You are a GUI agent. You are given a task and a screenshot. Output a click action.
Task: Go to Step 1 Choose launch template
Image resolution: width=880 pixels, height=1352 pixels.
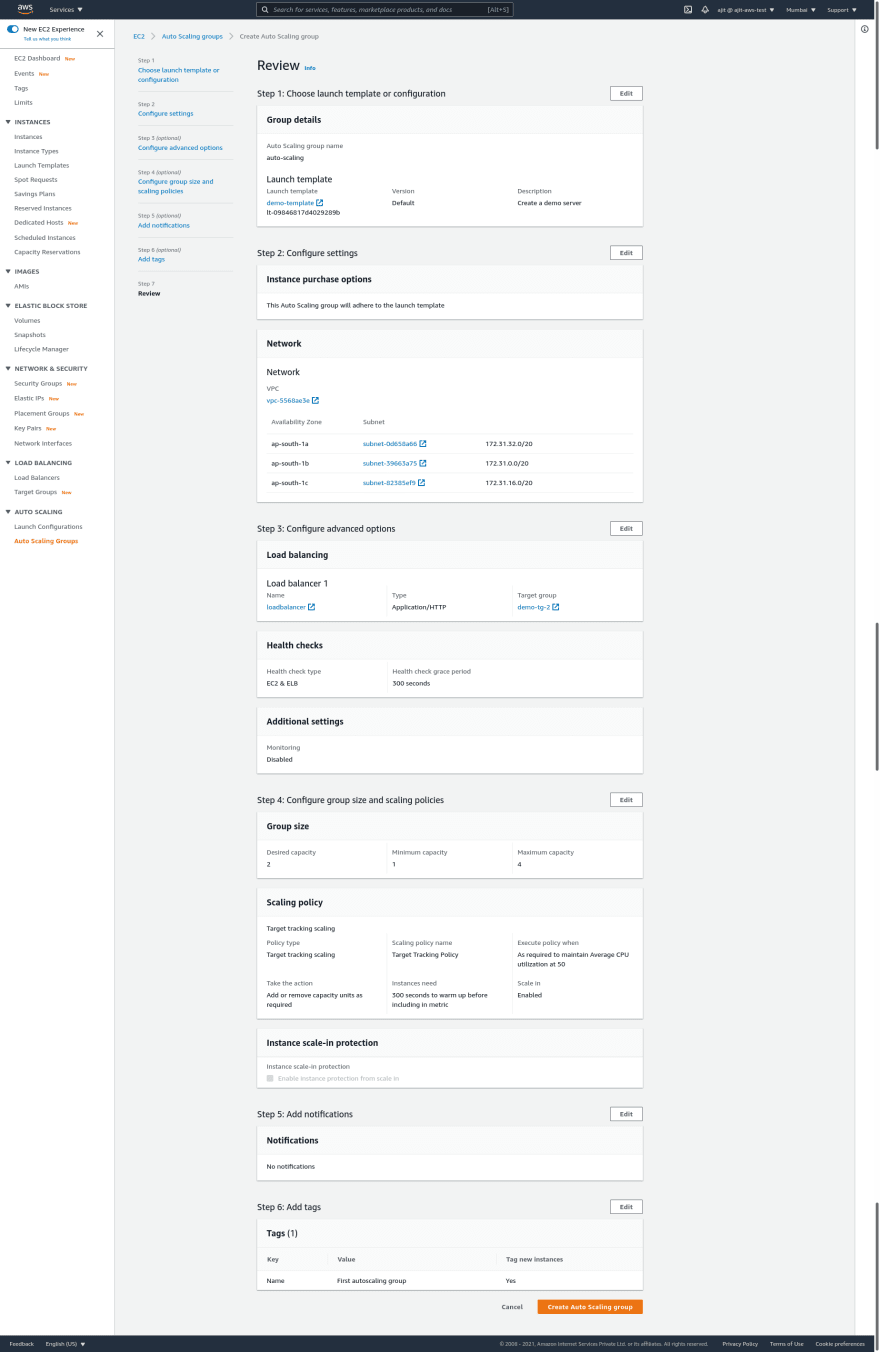179,75
